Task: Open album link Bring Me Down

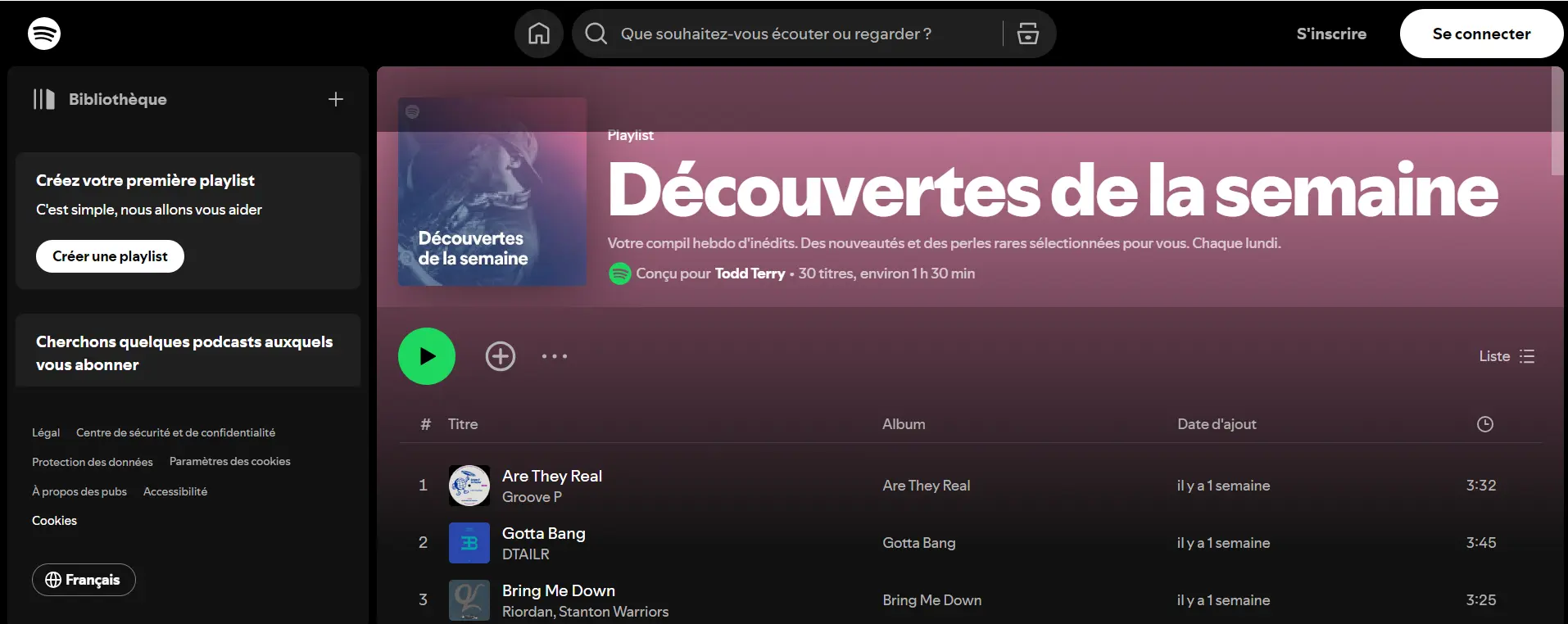Action: click(932, 600)
